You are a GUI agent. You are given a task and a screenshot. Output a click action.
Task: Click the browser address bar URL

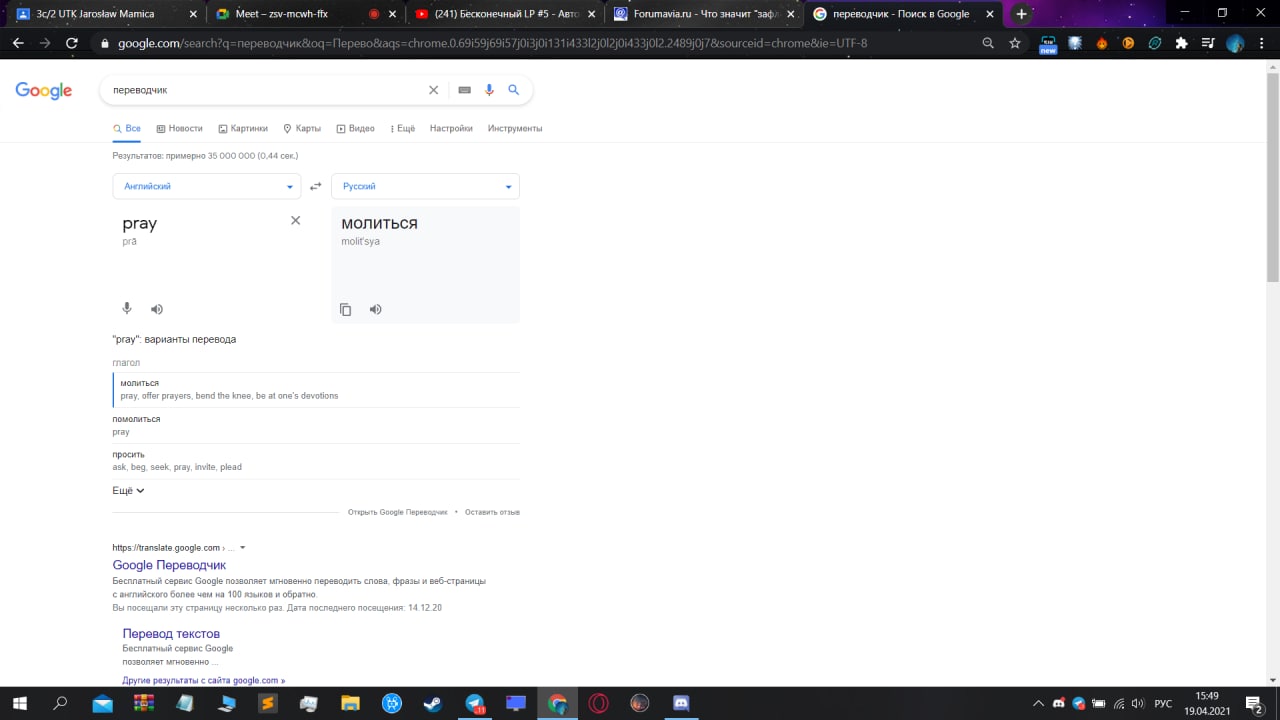pos(492,43)
